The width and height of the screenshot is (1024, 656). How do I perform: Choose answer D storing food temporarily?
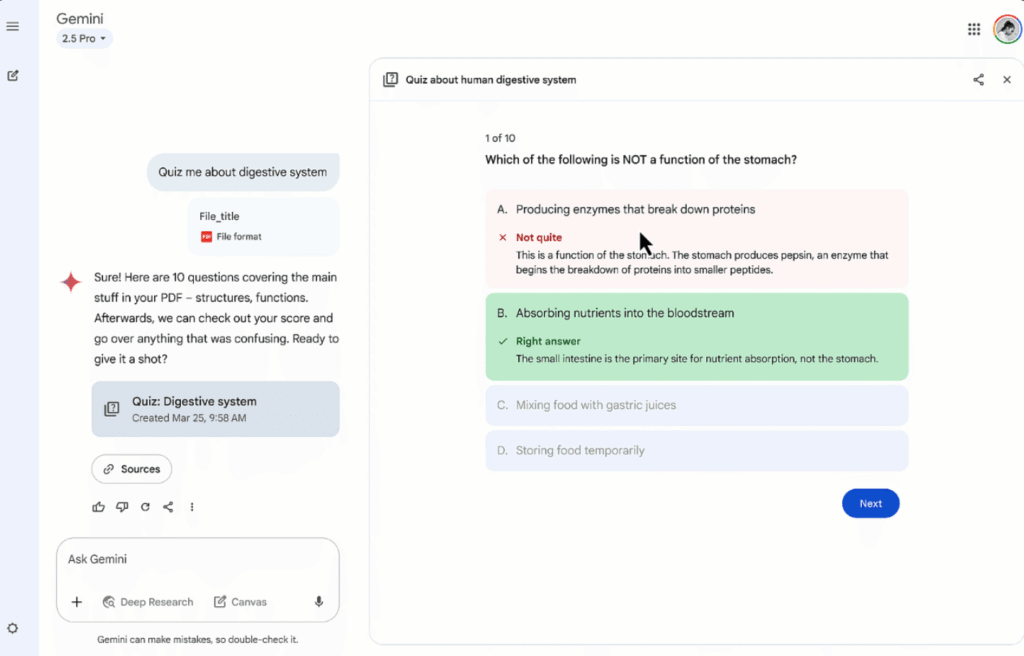tap(697, 450)
